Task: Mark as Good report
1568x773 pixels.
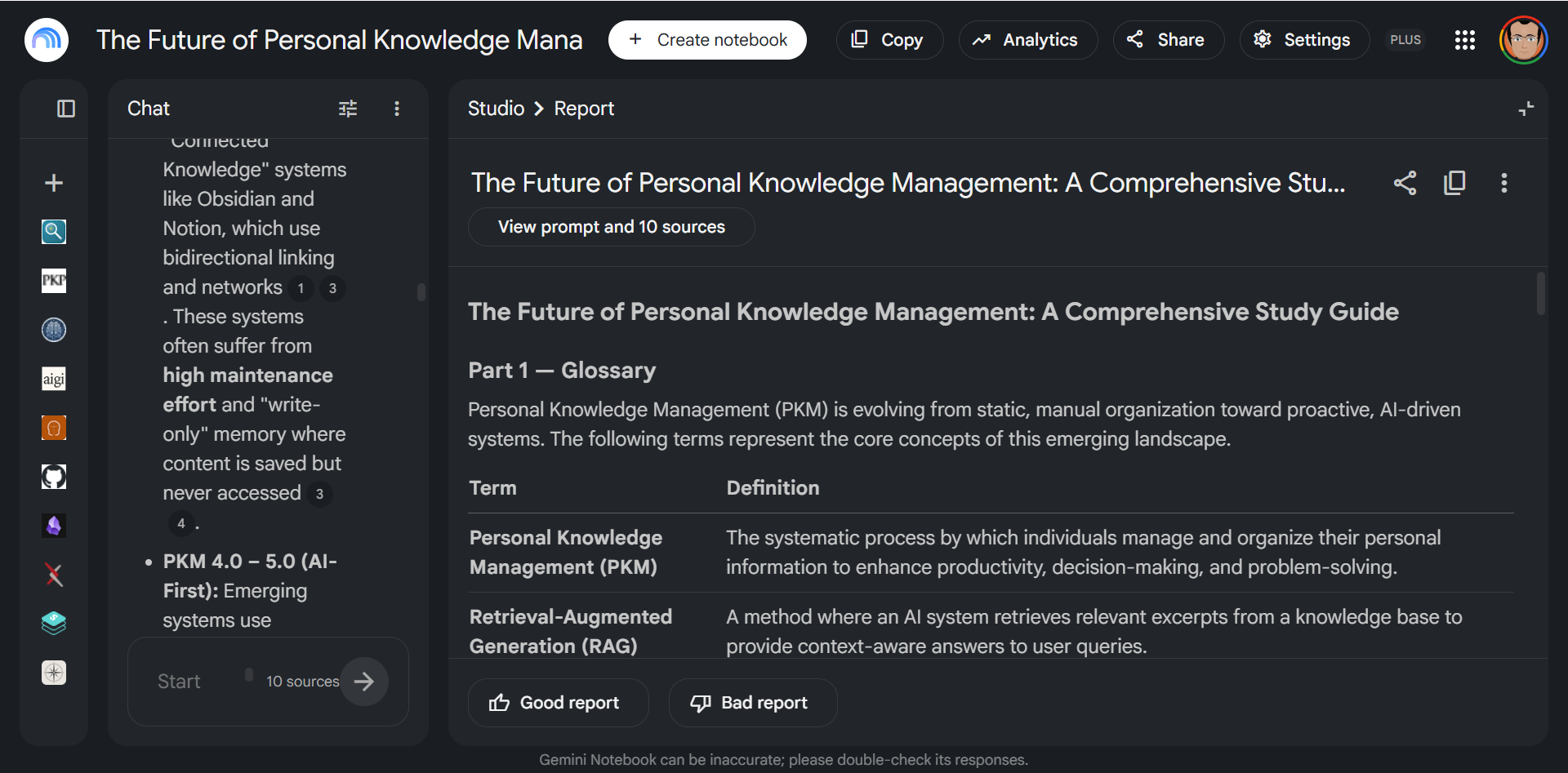Action: (x=558, y=703)
